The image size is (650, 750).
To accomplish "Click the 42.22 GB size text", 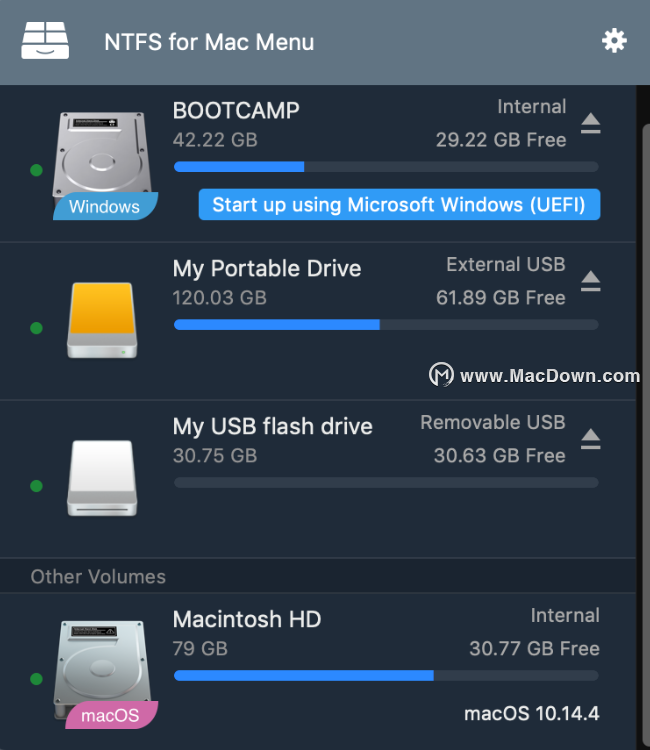I will (215, 140).
